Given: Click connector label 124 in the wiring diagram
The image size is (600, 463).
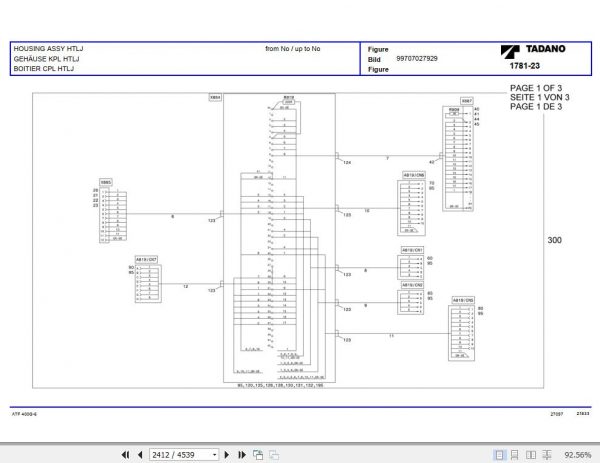Looking at the screenshot, I should pyautogui.click(x=347, y=163).
